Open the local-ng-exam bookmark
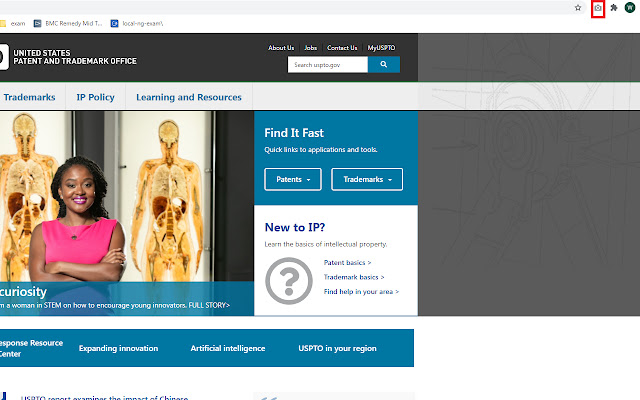Image resolution: width=640 pixels, height=400 pixels. [x=137, y=24]
